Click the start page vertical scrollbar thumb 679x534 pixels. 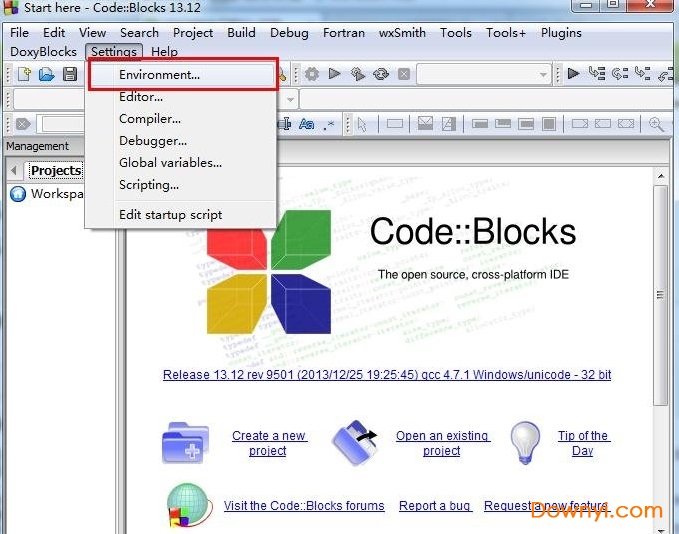pyautogui.click(x=660, y=295)
